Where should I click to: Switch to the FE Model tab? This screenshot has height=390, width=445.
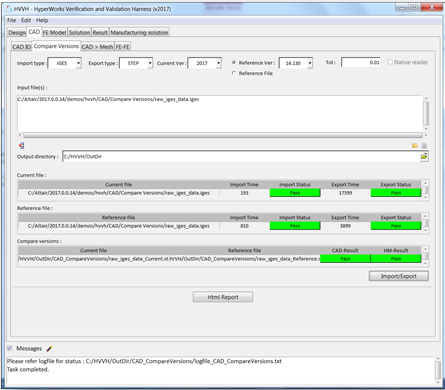point(54,32)
